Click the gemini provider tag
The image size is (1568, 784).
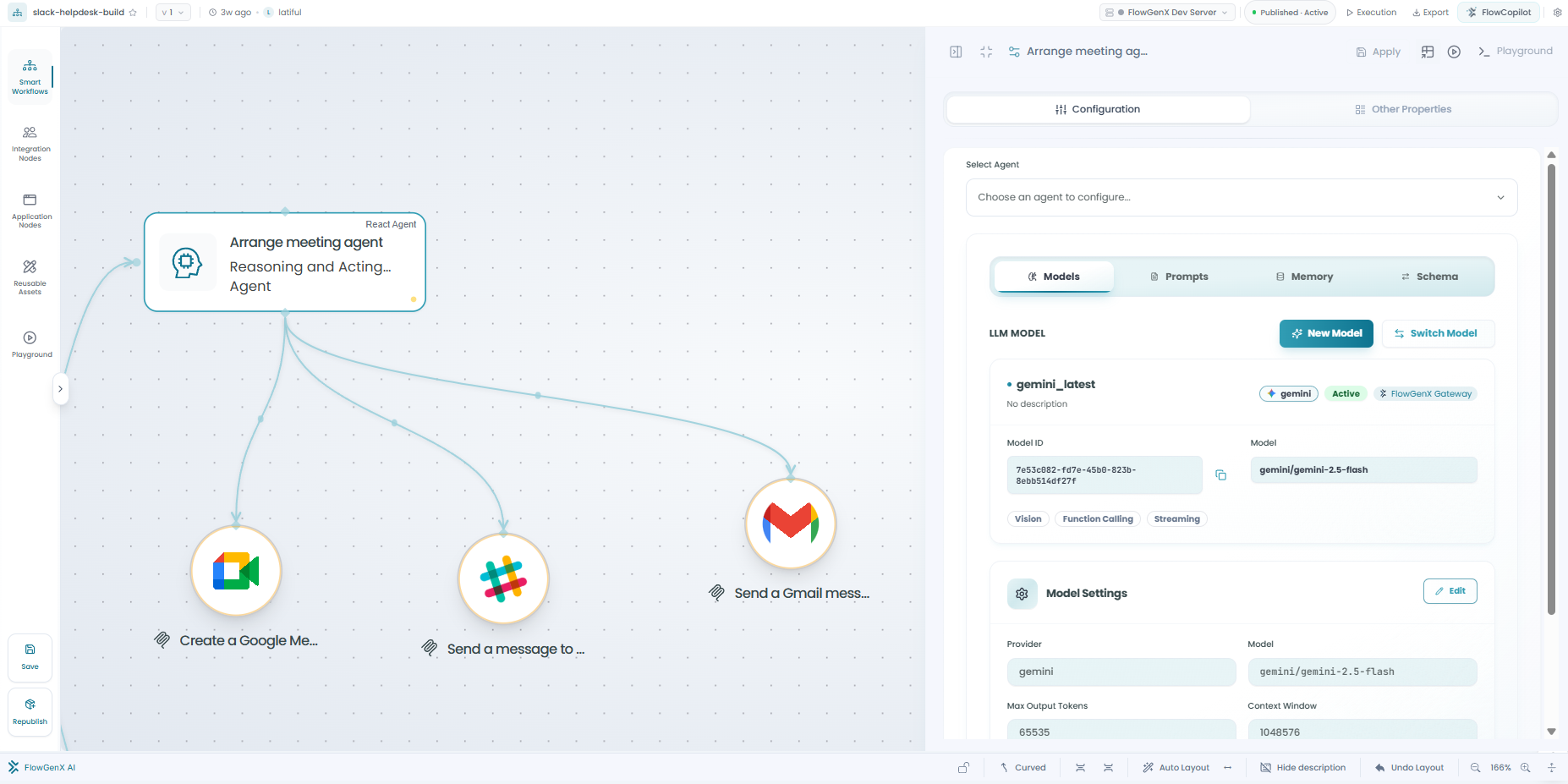click(1289, 393)
